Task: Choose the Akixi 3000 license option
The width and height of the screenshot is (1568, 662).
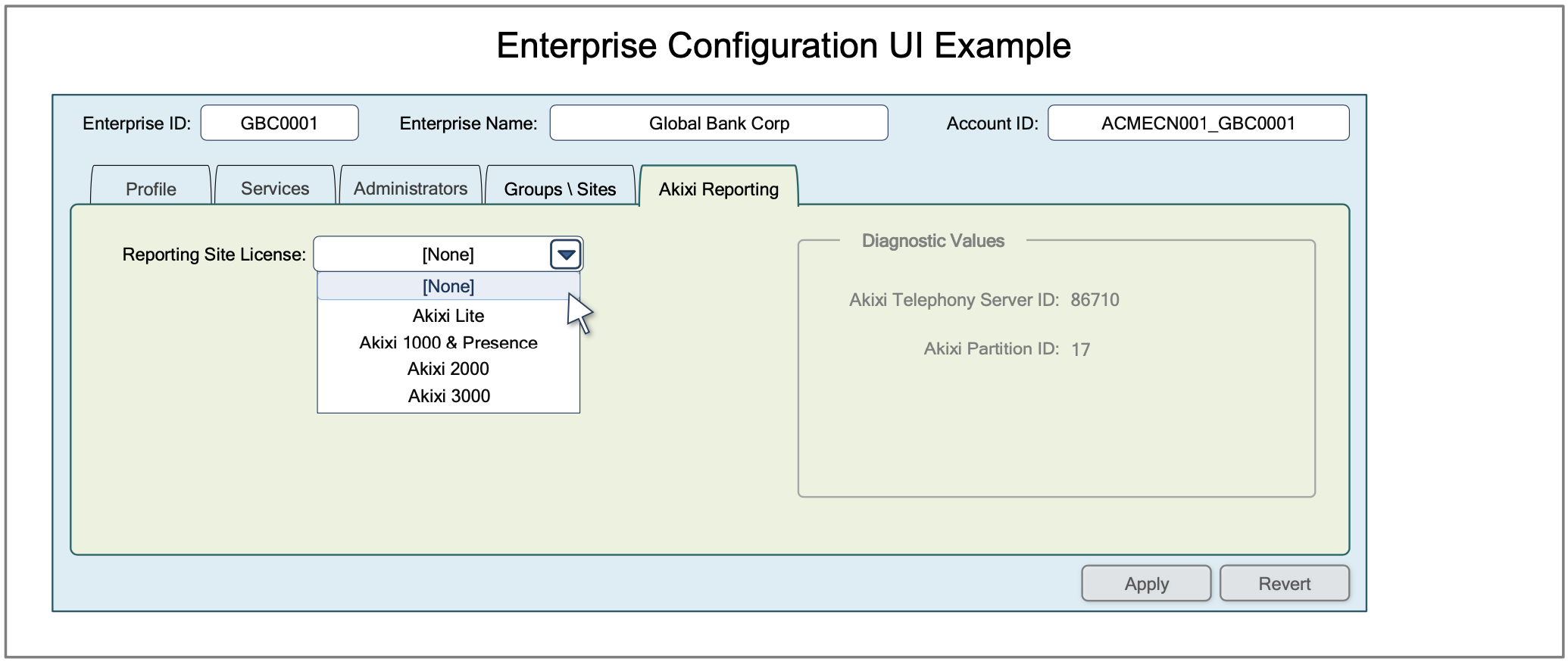Action: [448, 396]
